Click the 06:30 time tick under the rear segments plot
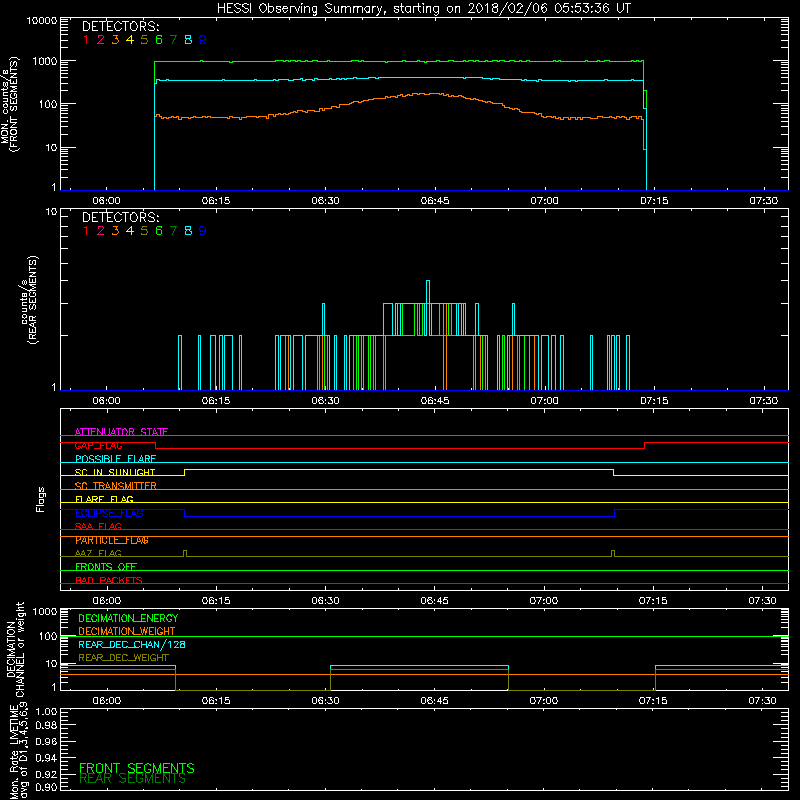Screen dimensions: 800x800 pos(325,401)
